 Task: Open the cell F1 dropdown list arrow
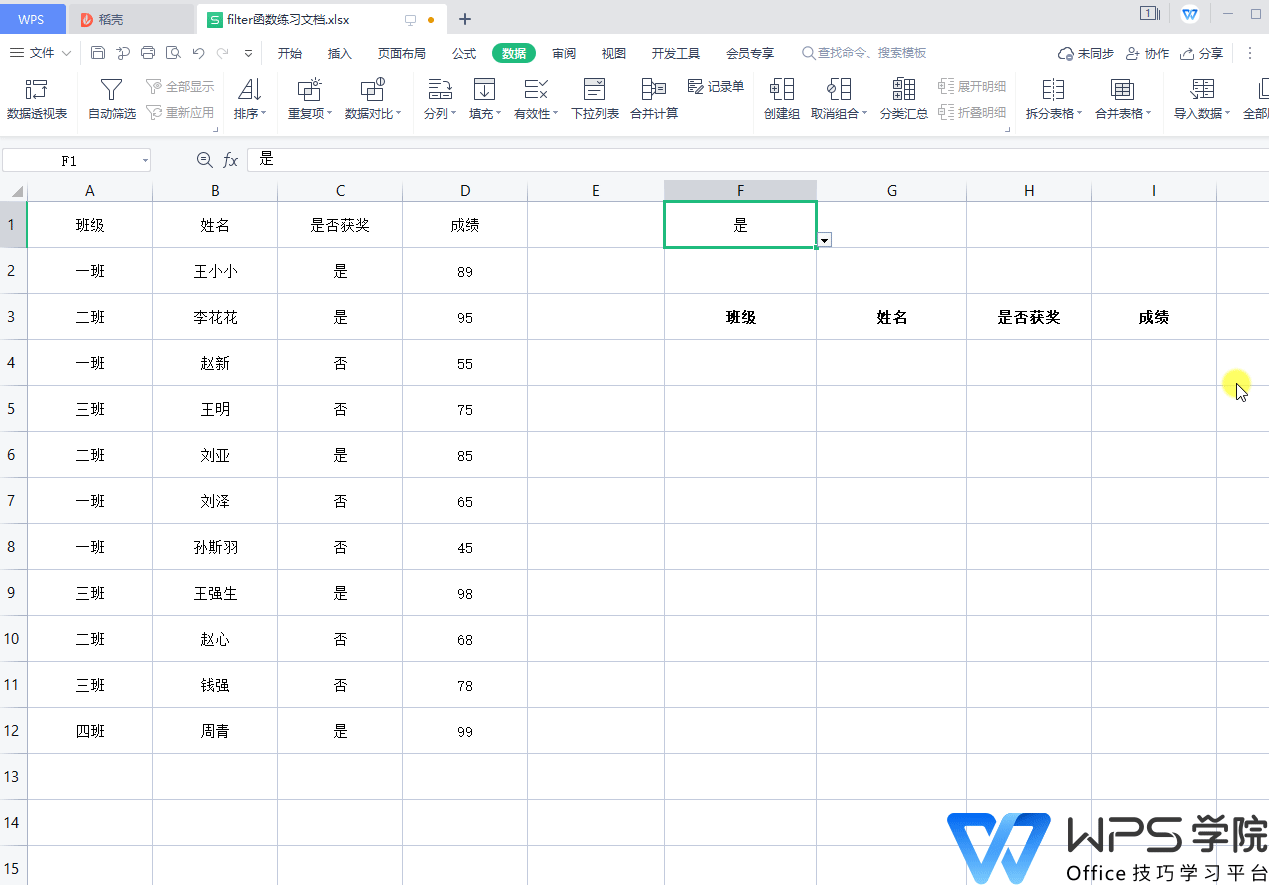(825, 239)
